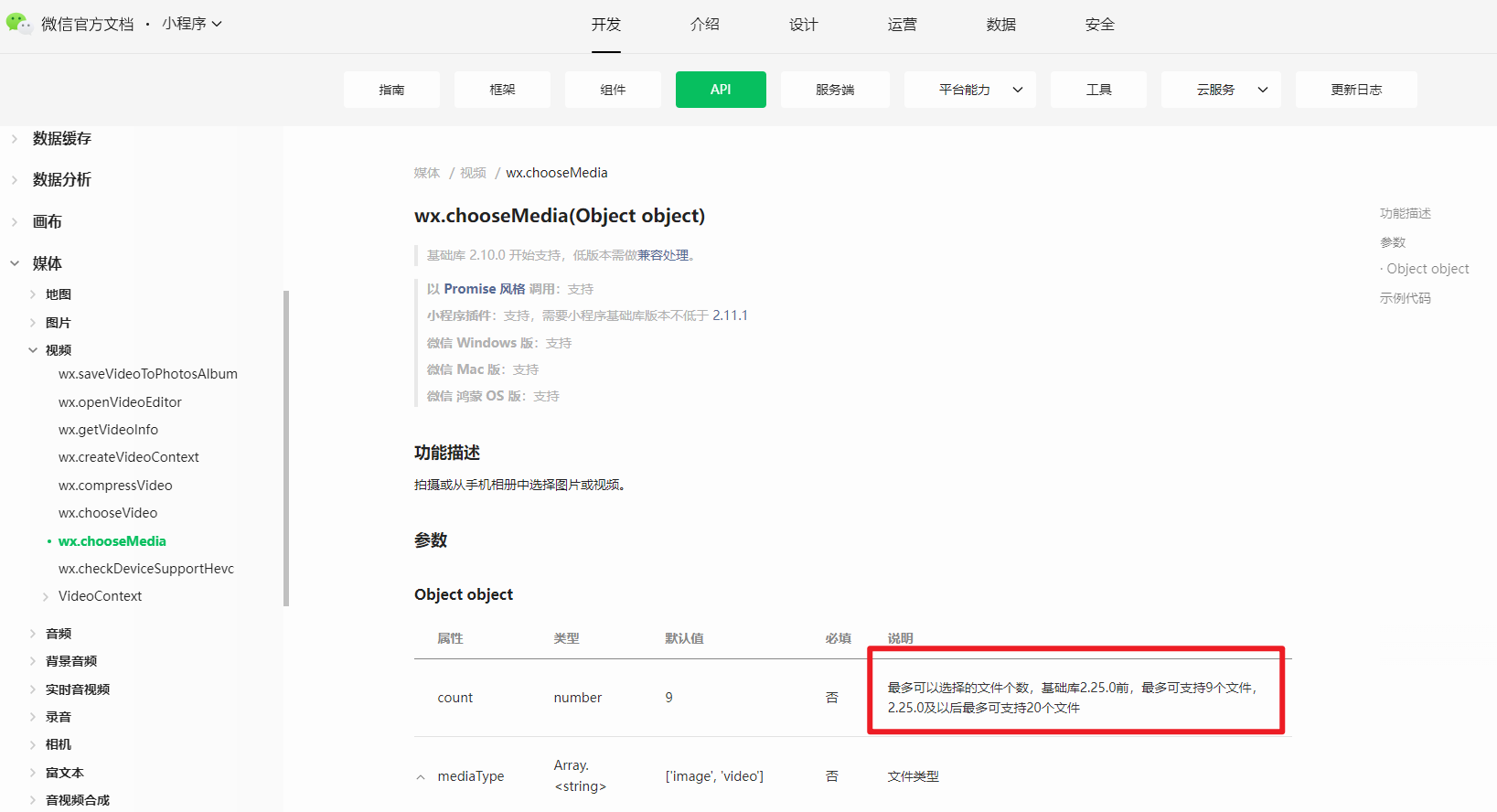Open wx.createVideoContext in sidebar
The image size is (1497, 812).
pyautogui.click(x=129, y=457)
